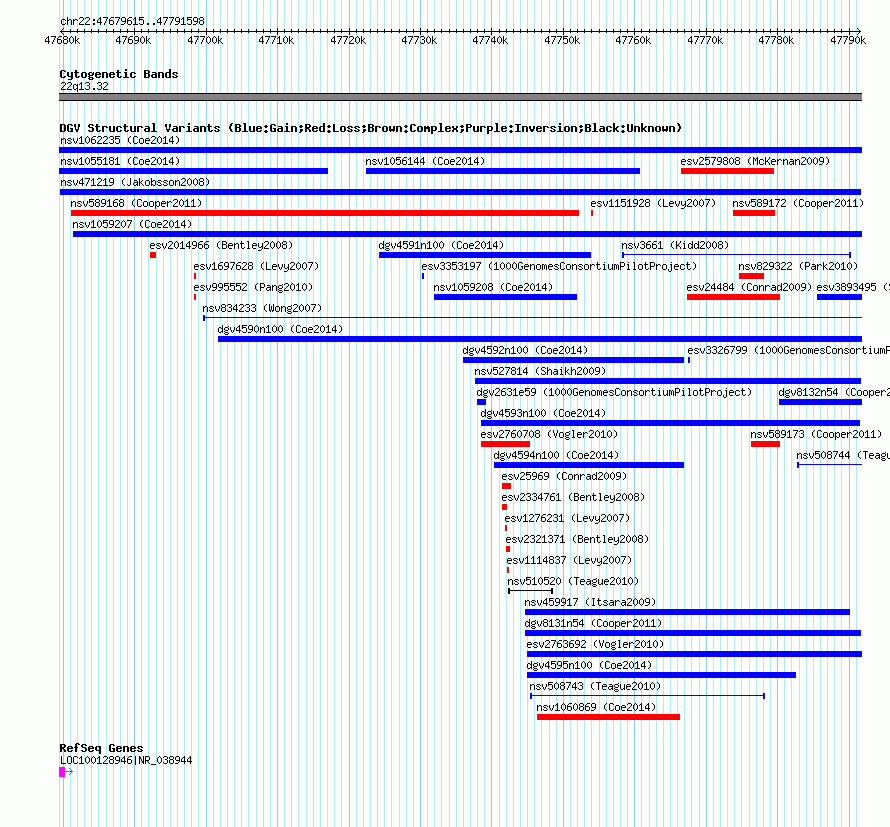Screen dimensions: 890x827
Task: Click the 47700k ruler position
Action: [x=205, y=40]
